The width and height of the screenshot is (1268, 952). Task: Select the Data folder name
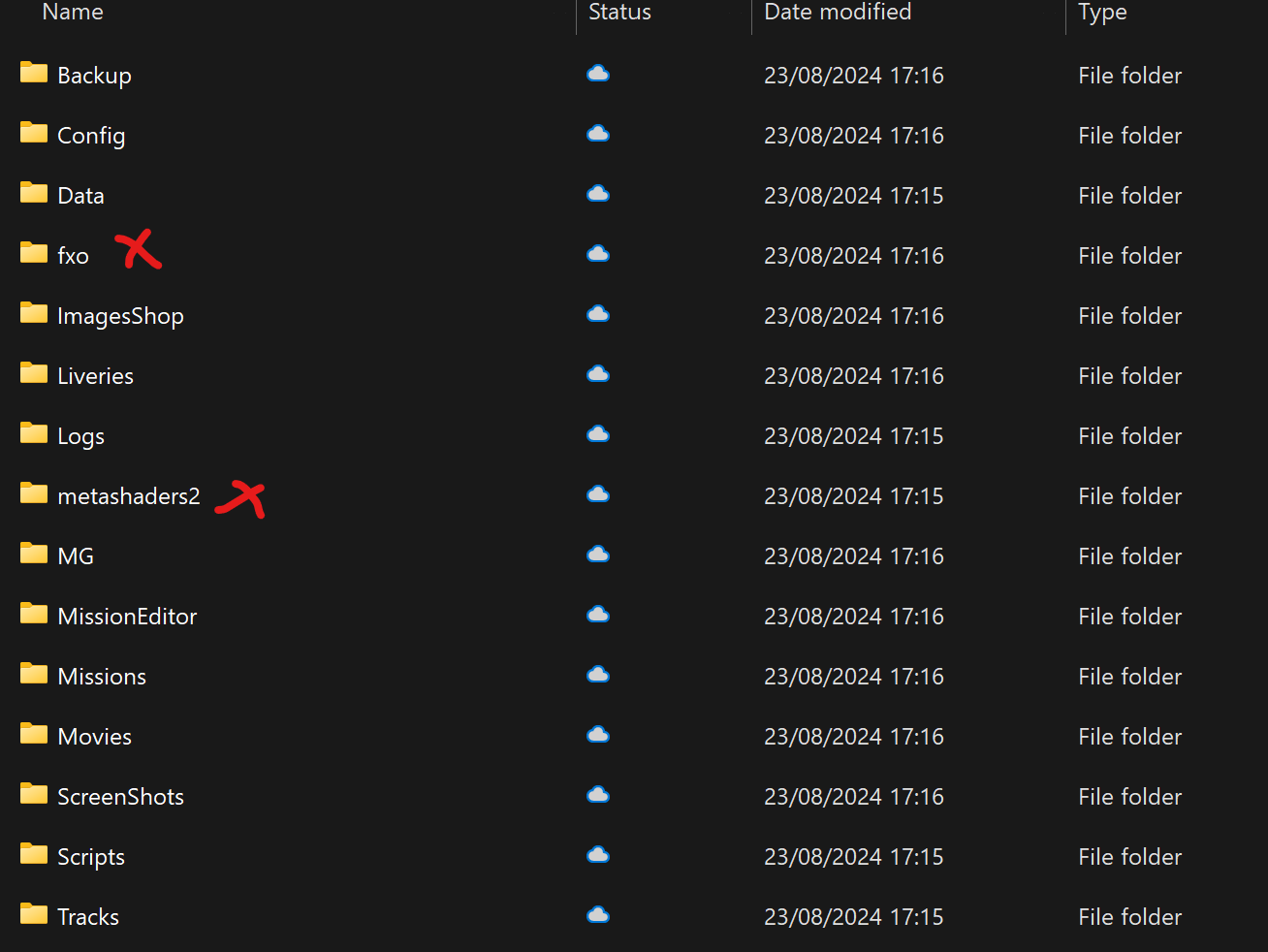80,196
